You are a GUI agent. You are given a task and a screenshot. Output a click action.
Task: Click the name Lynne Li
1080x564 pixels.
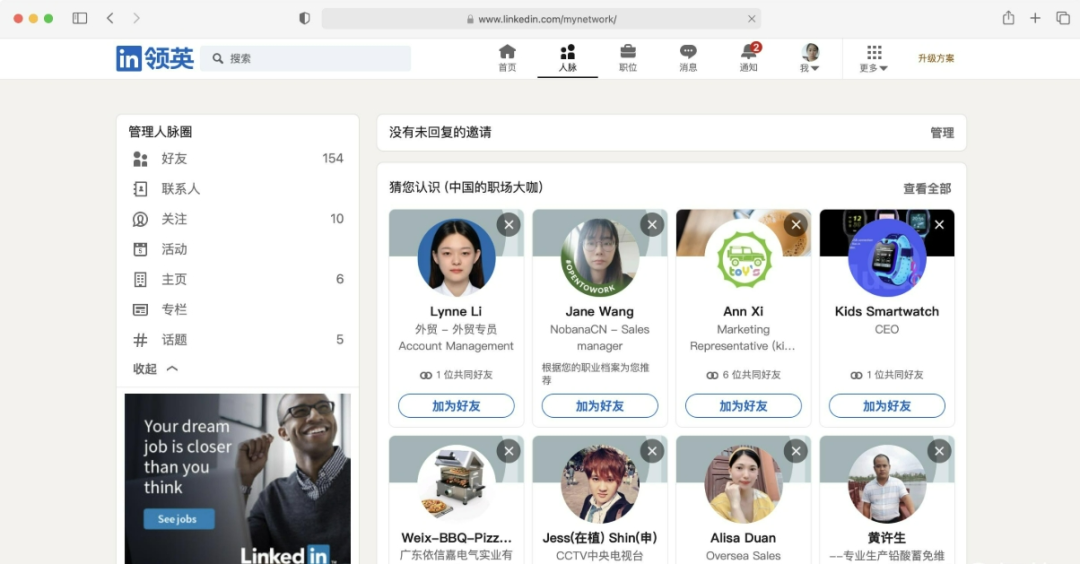click(x=456, y=311)
